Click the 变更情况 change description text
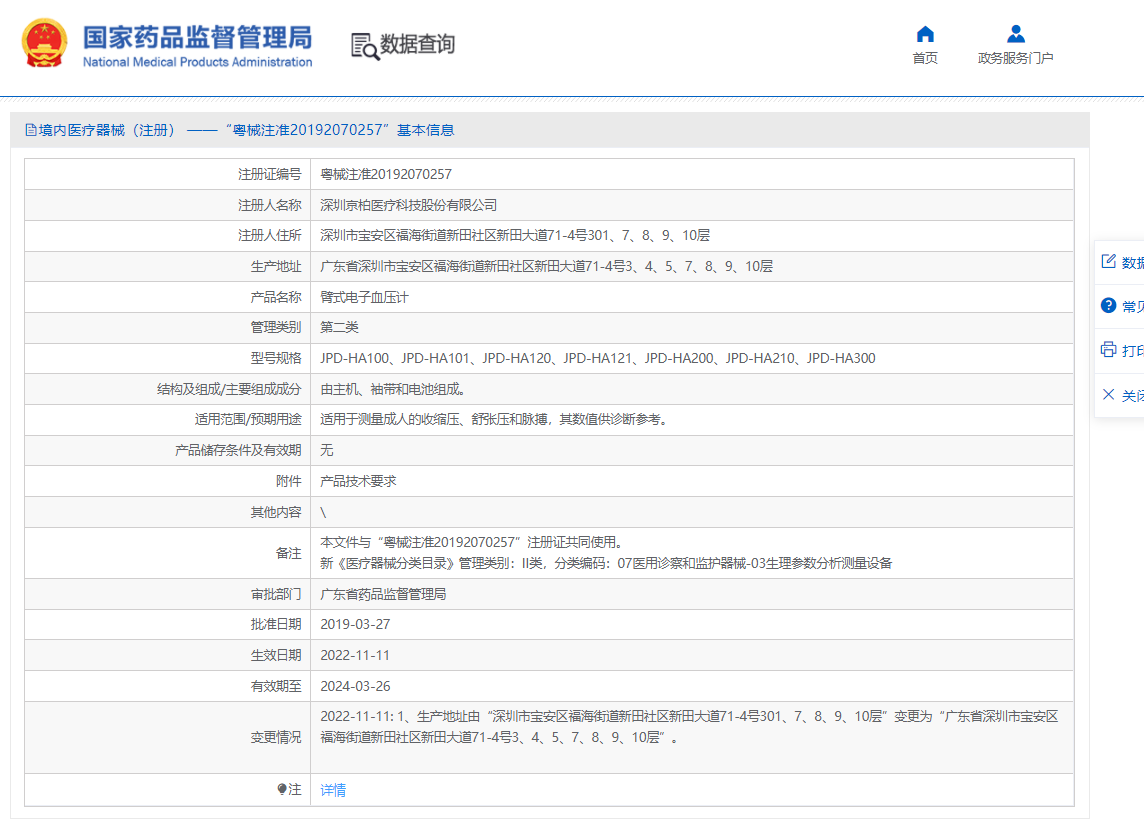The height and width of the screenshot is (828, 1144). click(x=689, y=727)
